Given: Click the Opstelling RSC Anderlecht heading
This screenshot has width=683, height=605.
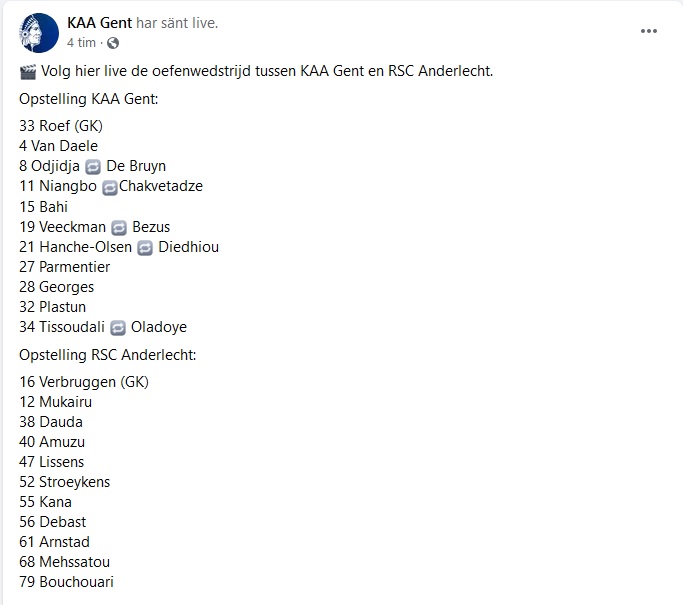Looking at the screenshot, I should [108, 355].
